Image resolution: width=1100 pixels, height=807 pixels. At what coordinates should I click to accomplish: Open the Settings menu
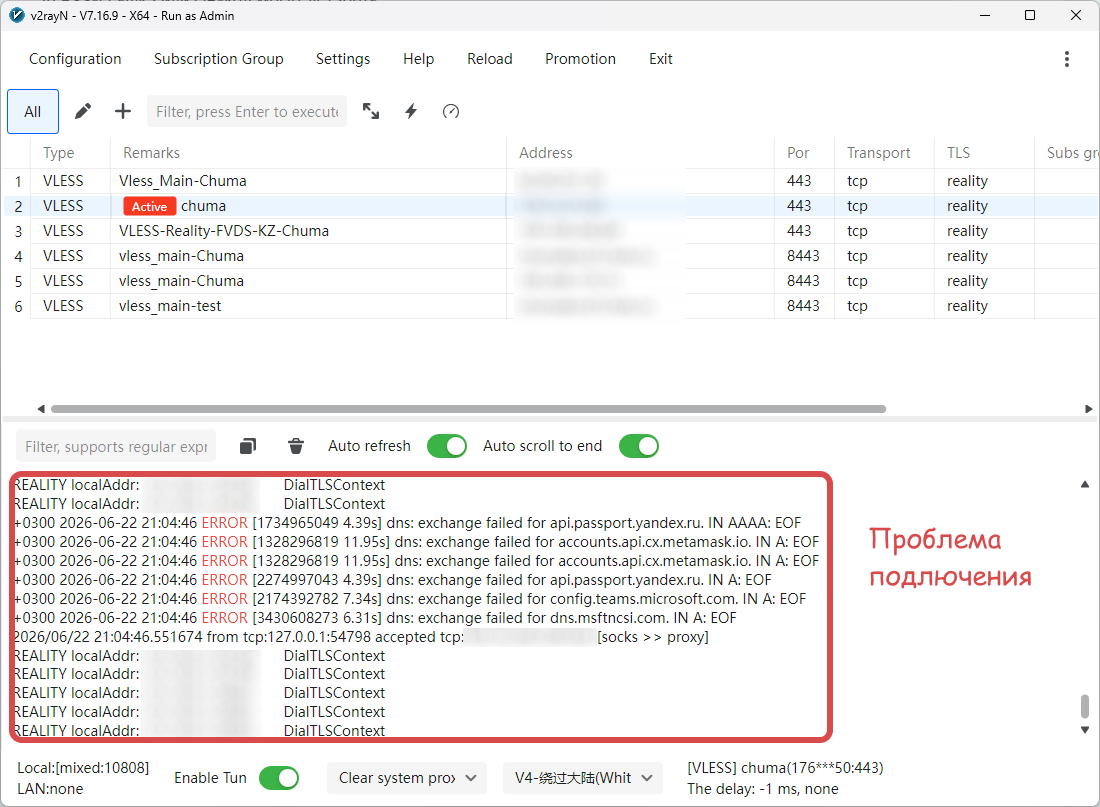[343, 59]
